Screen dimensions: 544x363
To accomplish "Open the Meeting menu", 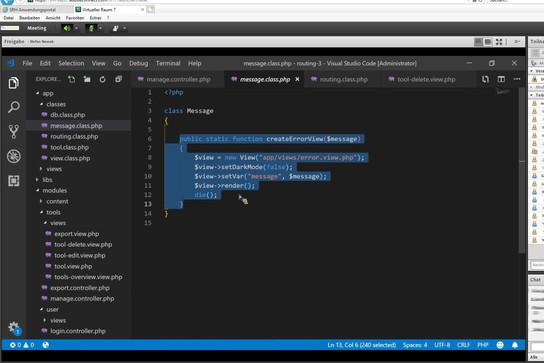I will click(36, 28).
